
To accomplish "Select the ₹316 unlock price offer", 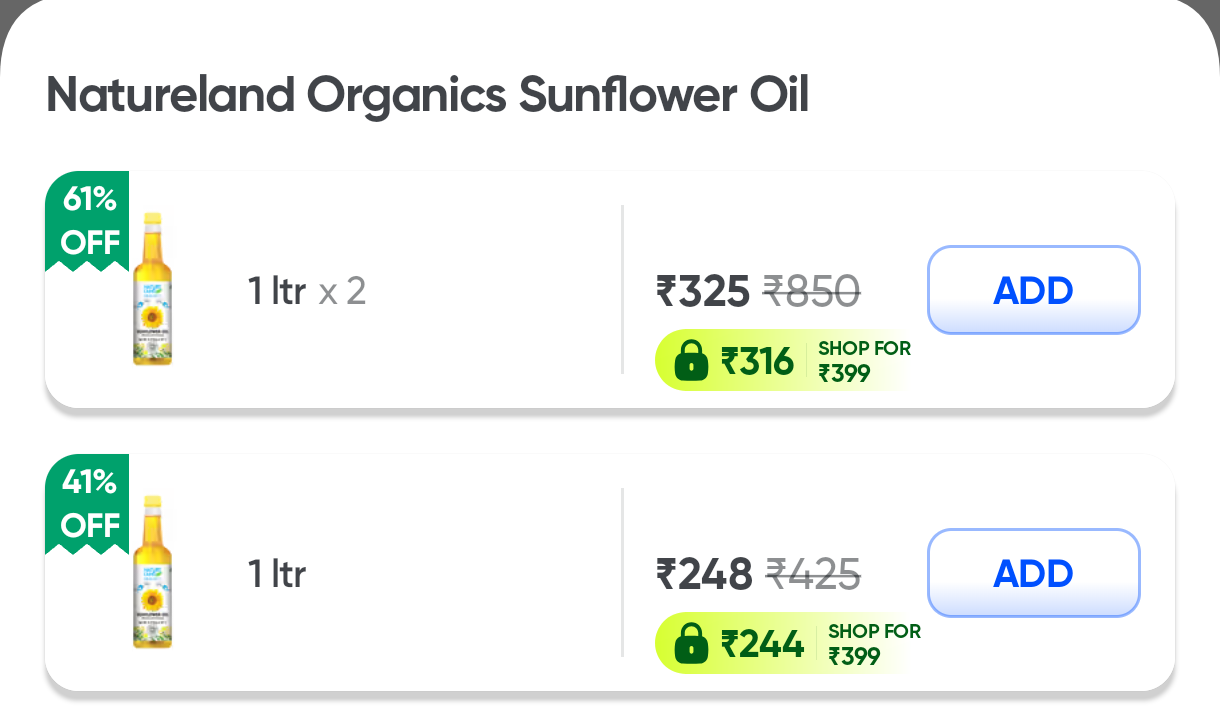I will (757, 361).
